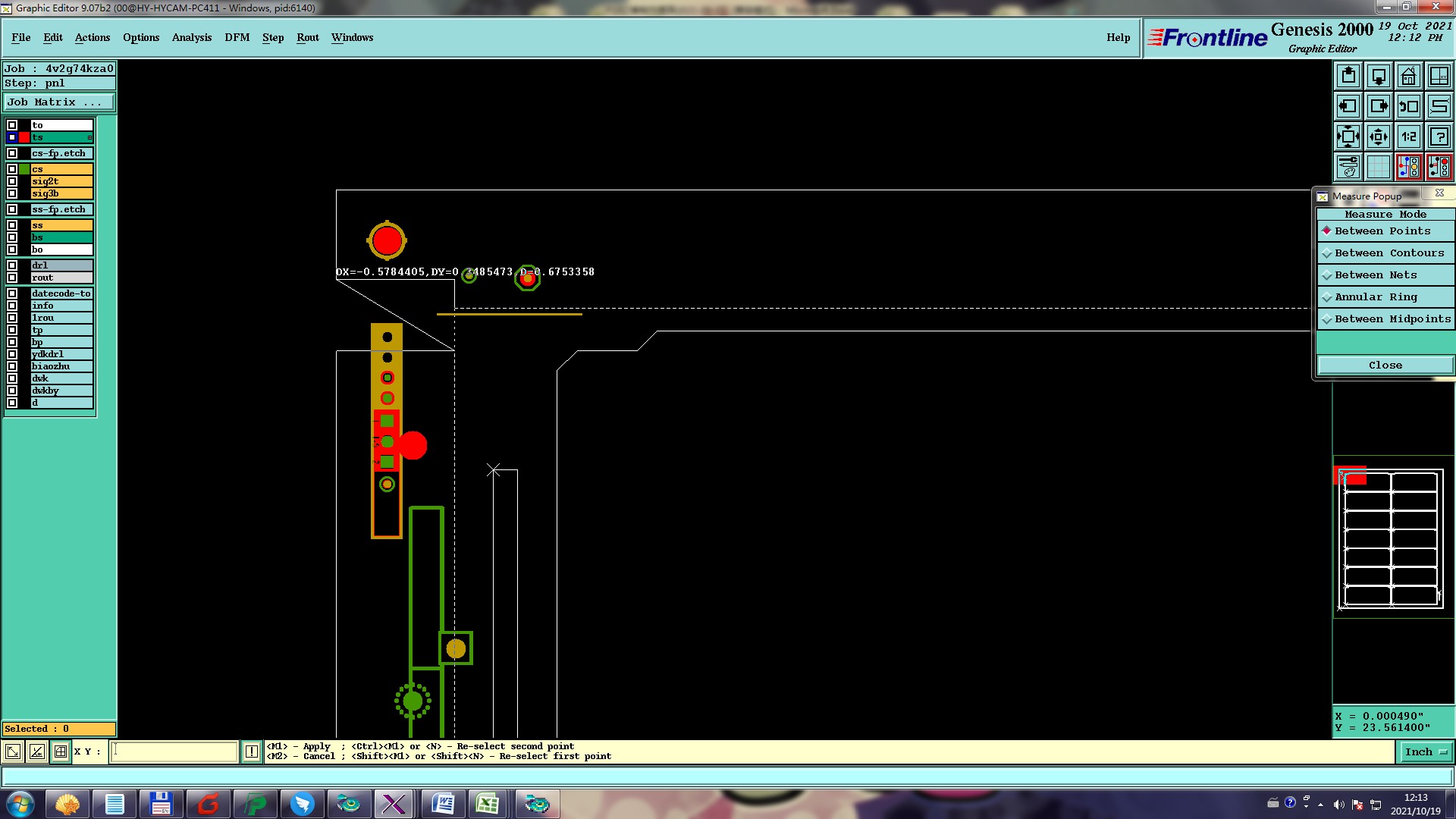Screen dimensions: 1456x819
Task: Select the biaozhu layer name
Action: [x=61, y=366]
